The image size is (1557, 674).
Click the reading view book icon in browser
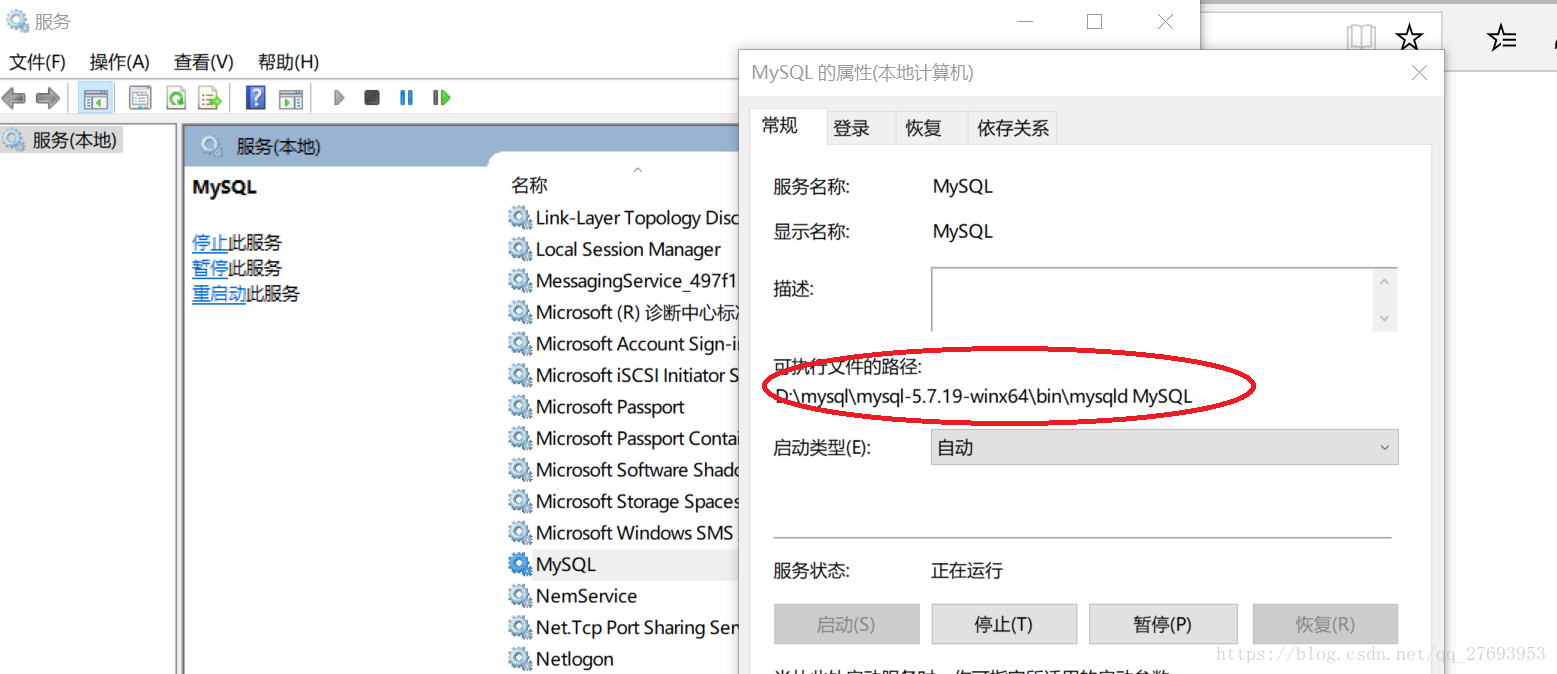(x=1361, y=39)
